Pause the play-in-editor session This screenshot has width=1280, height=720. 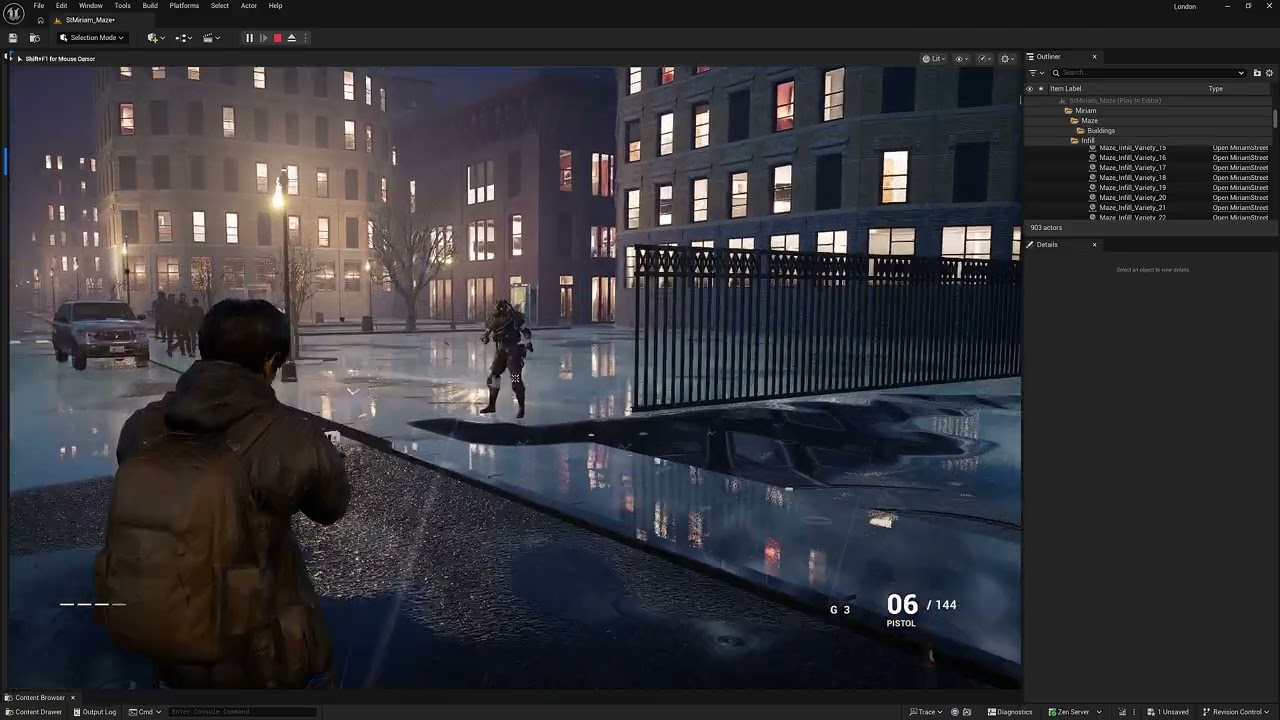[249, 38]
